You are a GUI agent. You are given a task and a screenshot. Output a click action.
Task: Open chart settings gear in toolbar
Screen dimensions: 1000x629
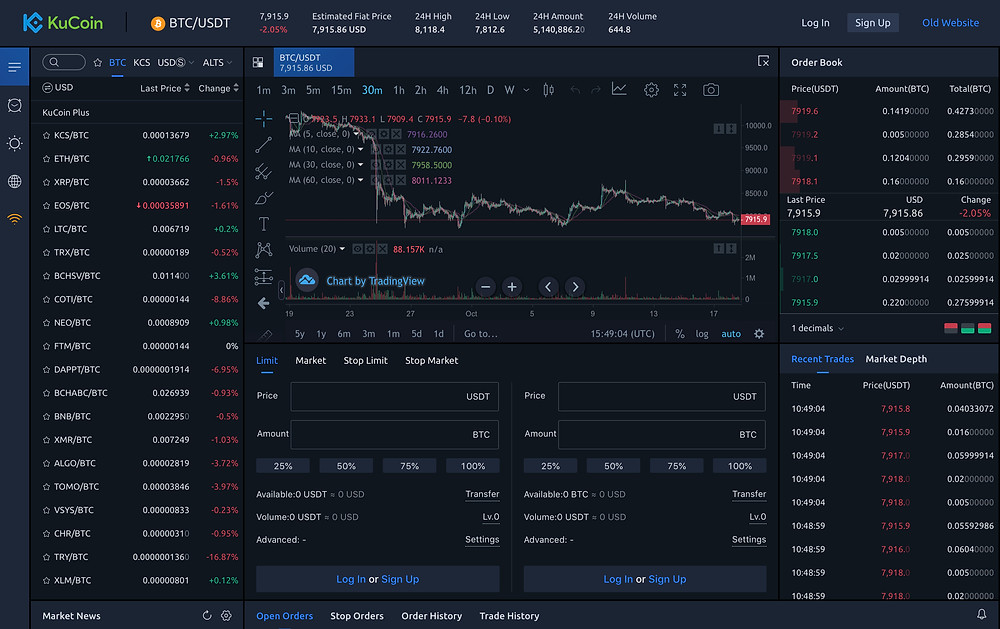pos(651,90)
